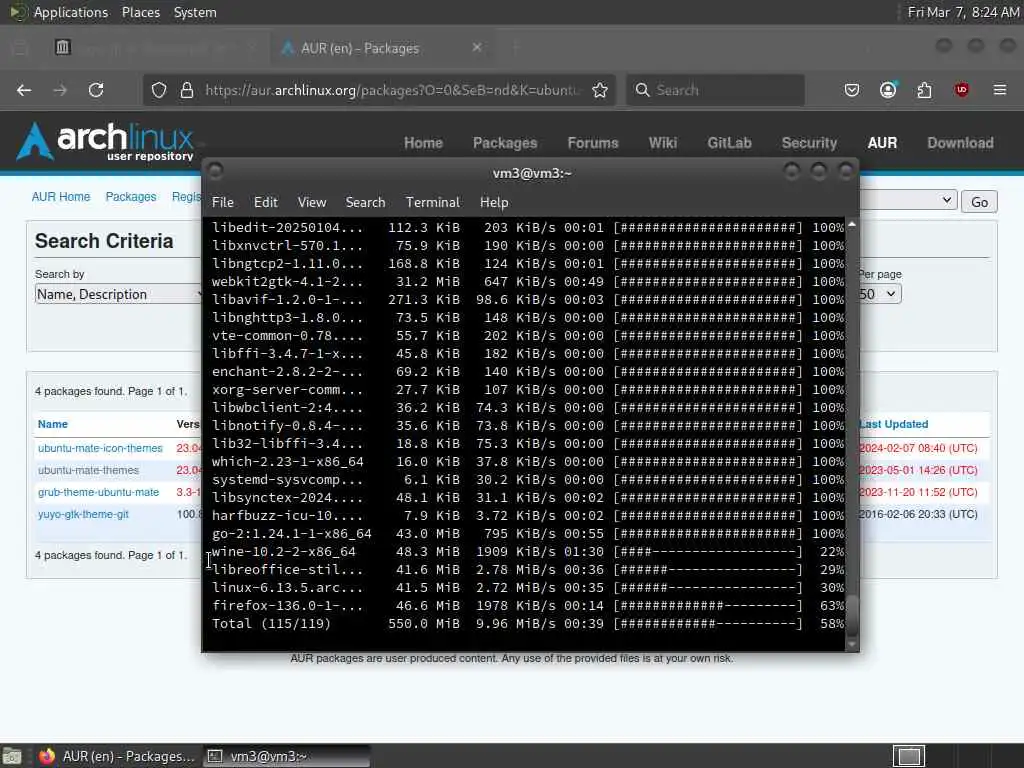
Task: Click the site padlock icon
Action: [187, 90]
